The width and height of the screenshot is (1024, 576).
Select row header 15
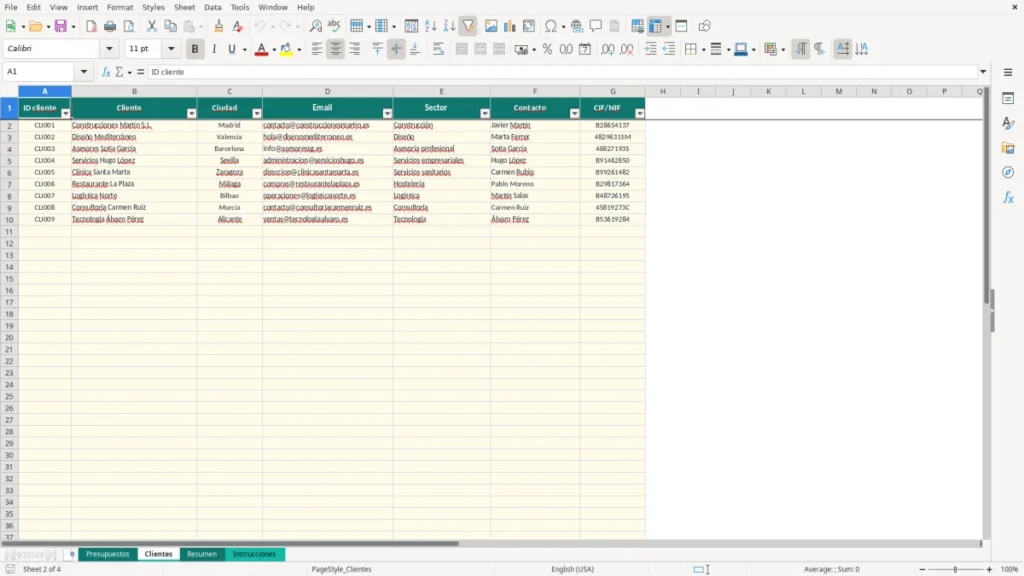click(9, 279)
